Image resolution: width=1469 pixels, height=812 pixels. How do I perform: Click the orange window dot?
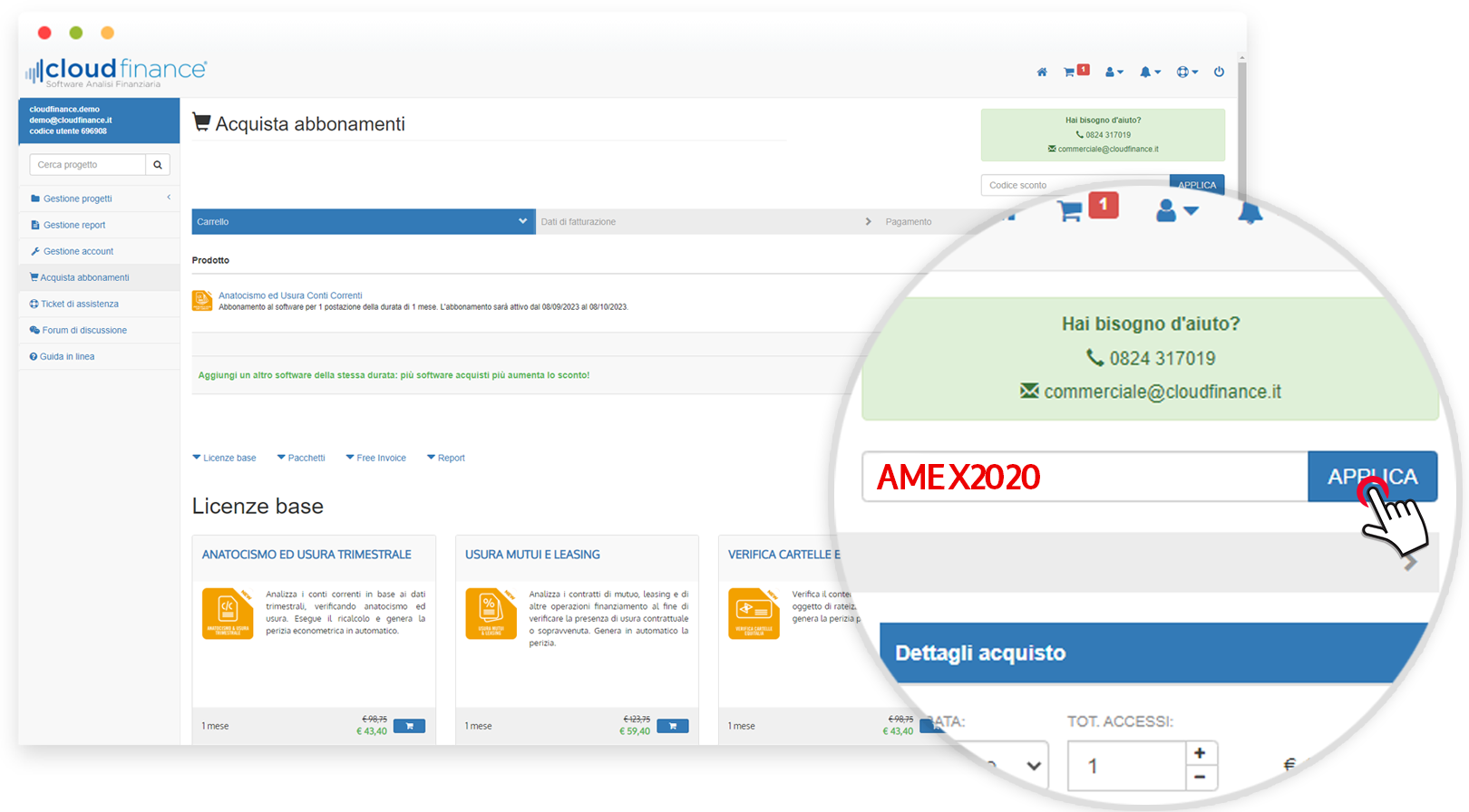107,33
